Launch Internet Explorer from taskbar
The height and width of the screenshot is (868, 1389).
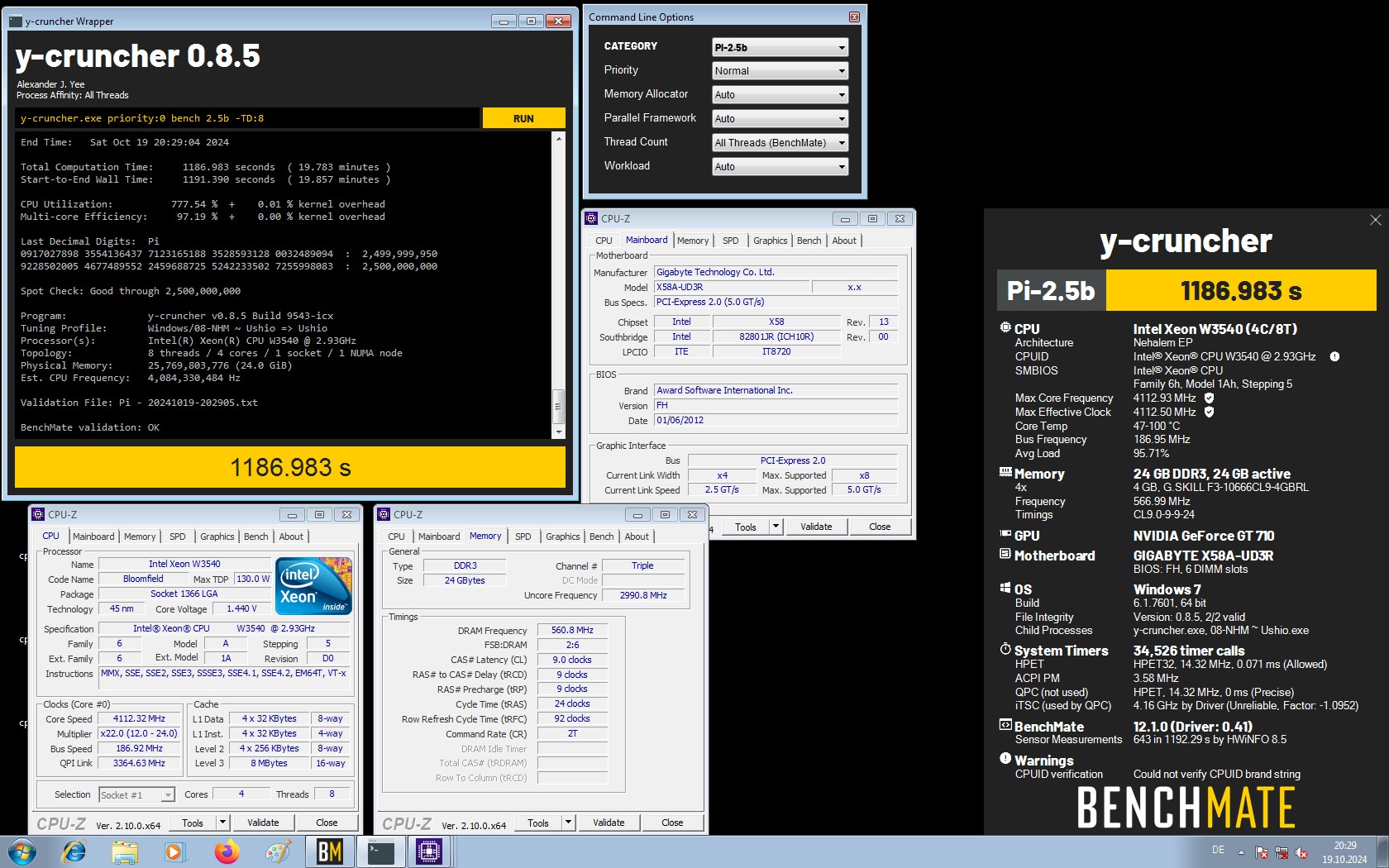[x=74, y=851]
